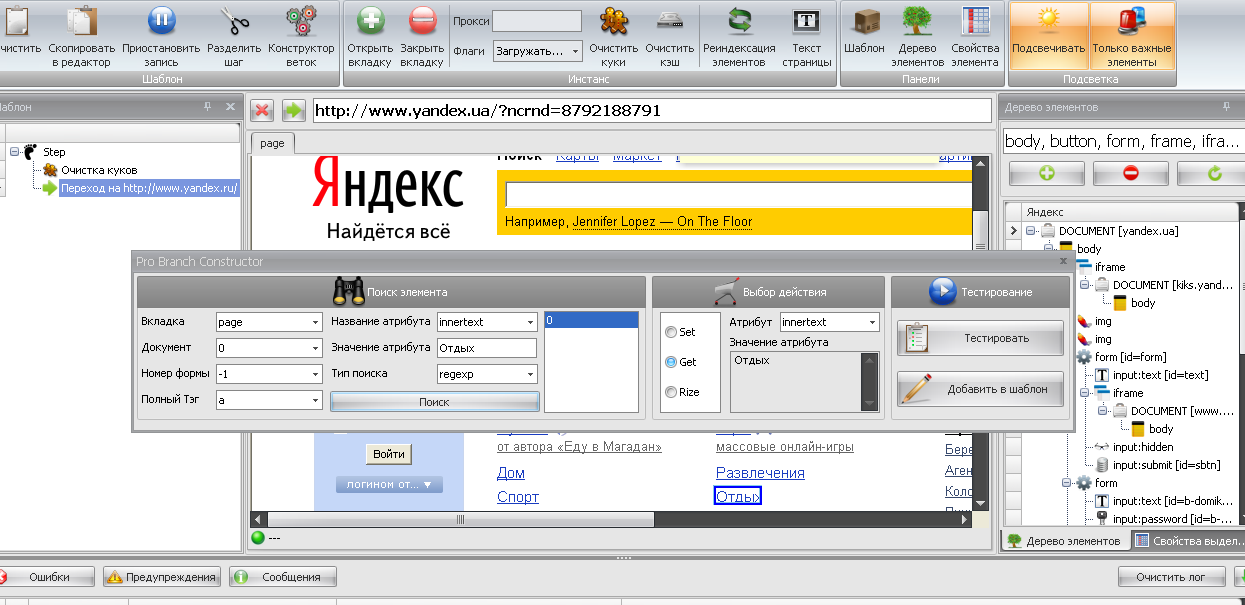Switch to Свойства выделенного bottom tab
1245x605 pixels.
pyautogui.click(x=1188, y=541)
